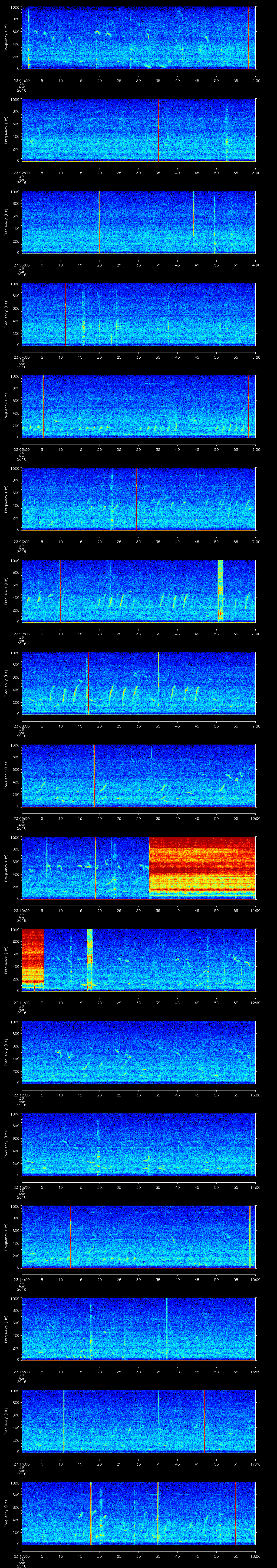Click the red vertical line at 20 s in 23:03:00 spectrogram
Image resolution: width=277 pixels, height=1568 pixels.
(99, 222)
